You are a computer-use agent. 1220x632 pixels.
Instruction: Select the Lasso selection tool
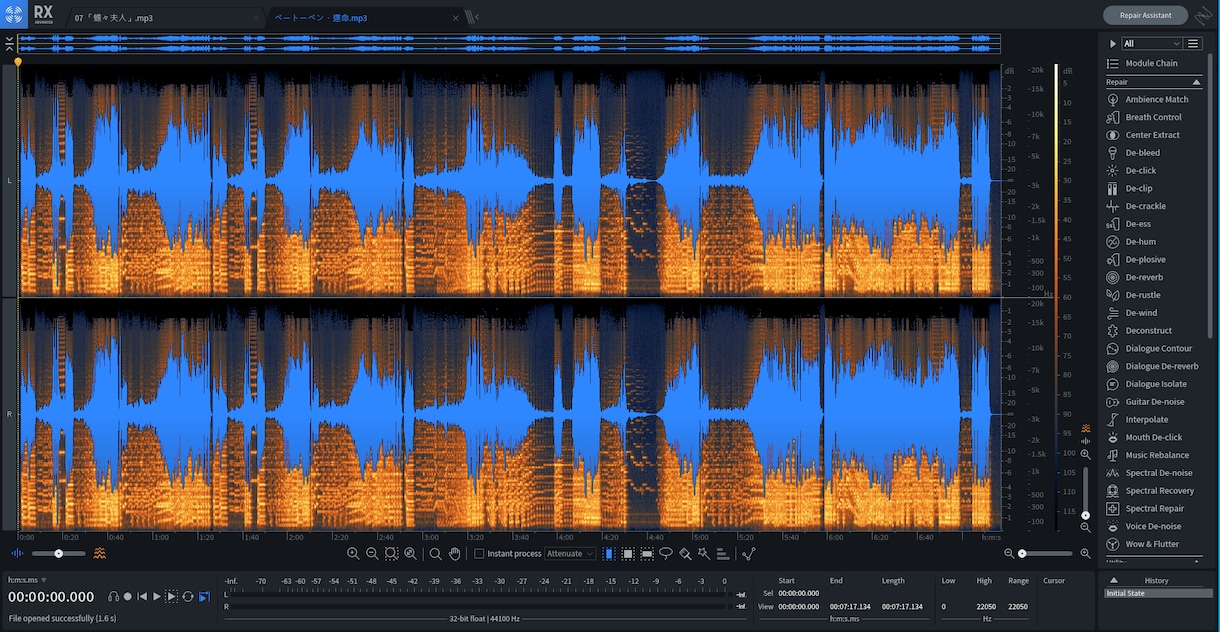pos(665,554)
